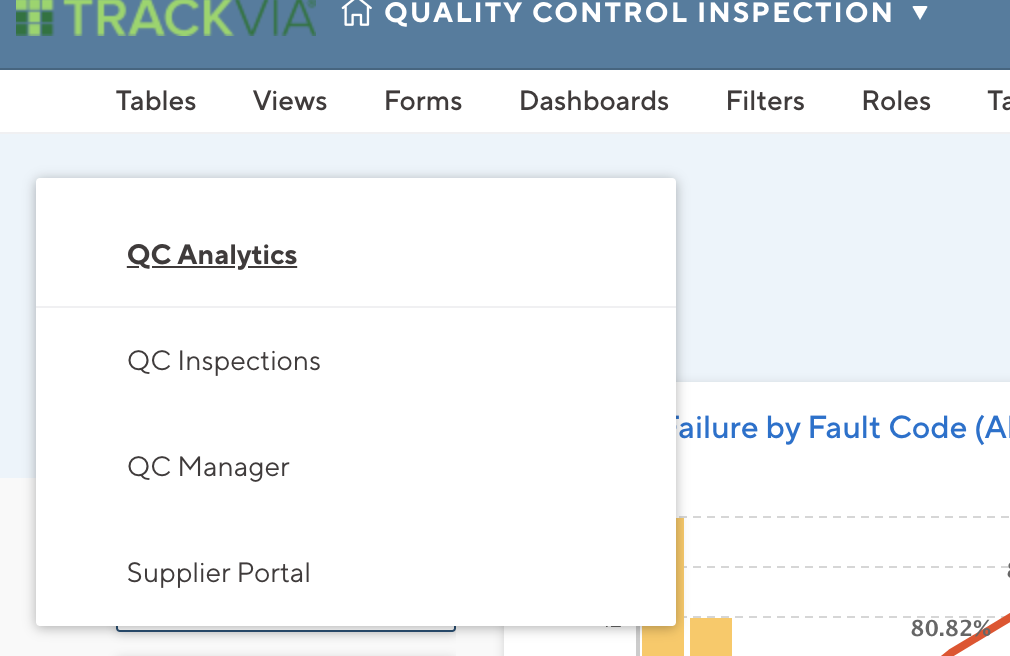
Task: Select the QC Analytics dashboard option
Action: (x=212, y=255)
